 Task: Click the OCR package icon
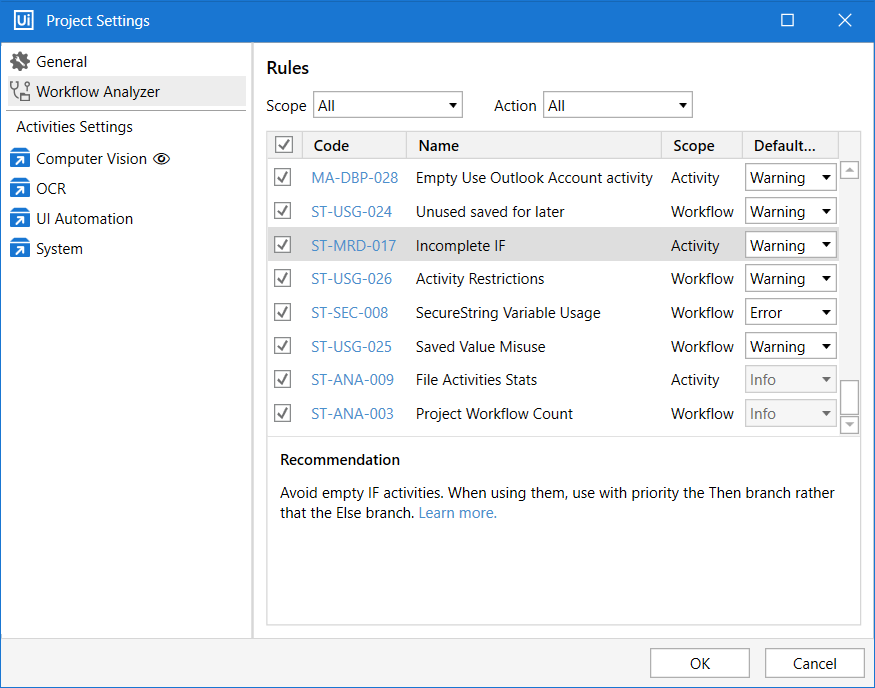(x=20, y=189)
